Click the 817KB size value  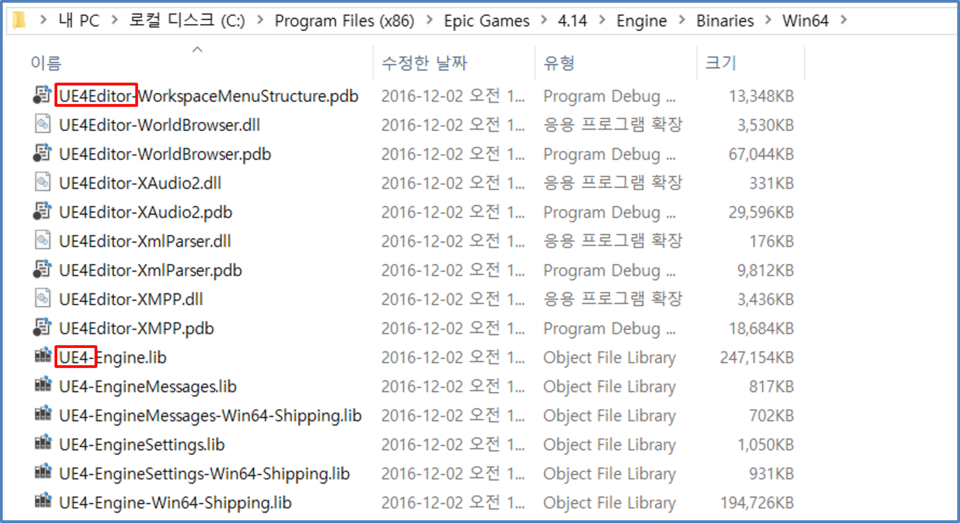pos(771,387)
